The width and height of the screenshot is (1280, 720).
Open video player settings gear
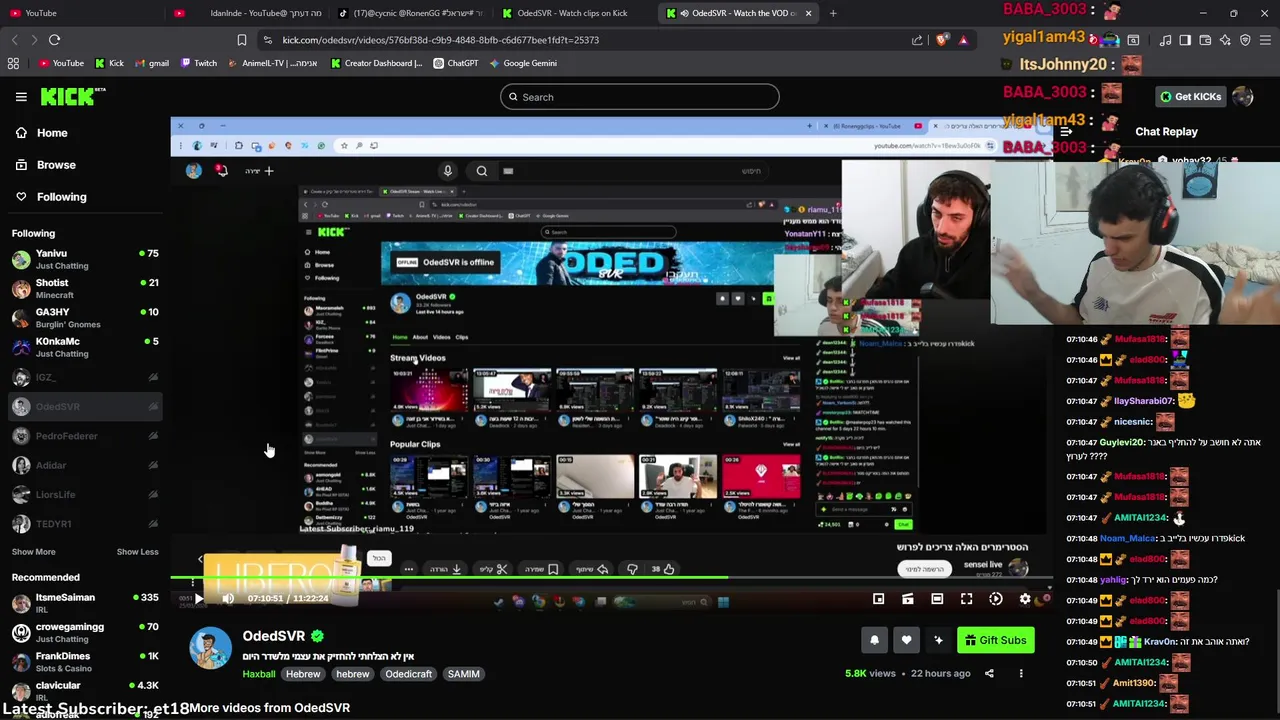[1025, 599]
